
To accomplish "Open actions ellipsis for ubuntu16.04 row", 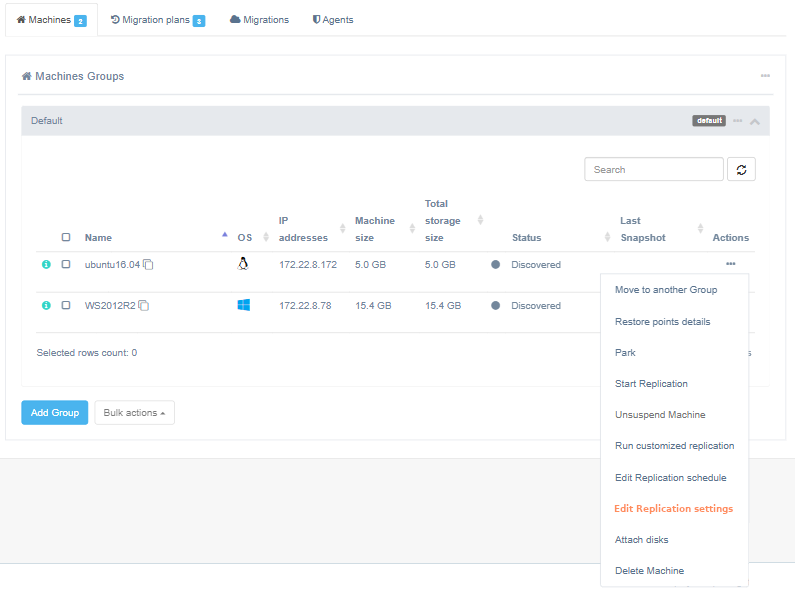I will [x=730, y=264].
